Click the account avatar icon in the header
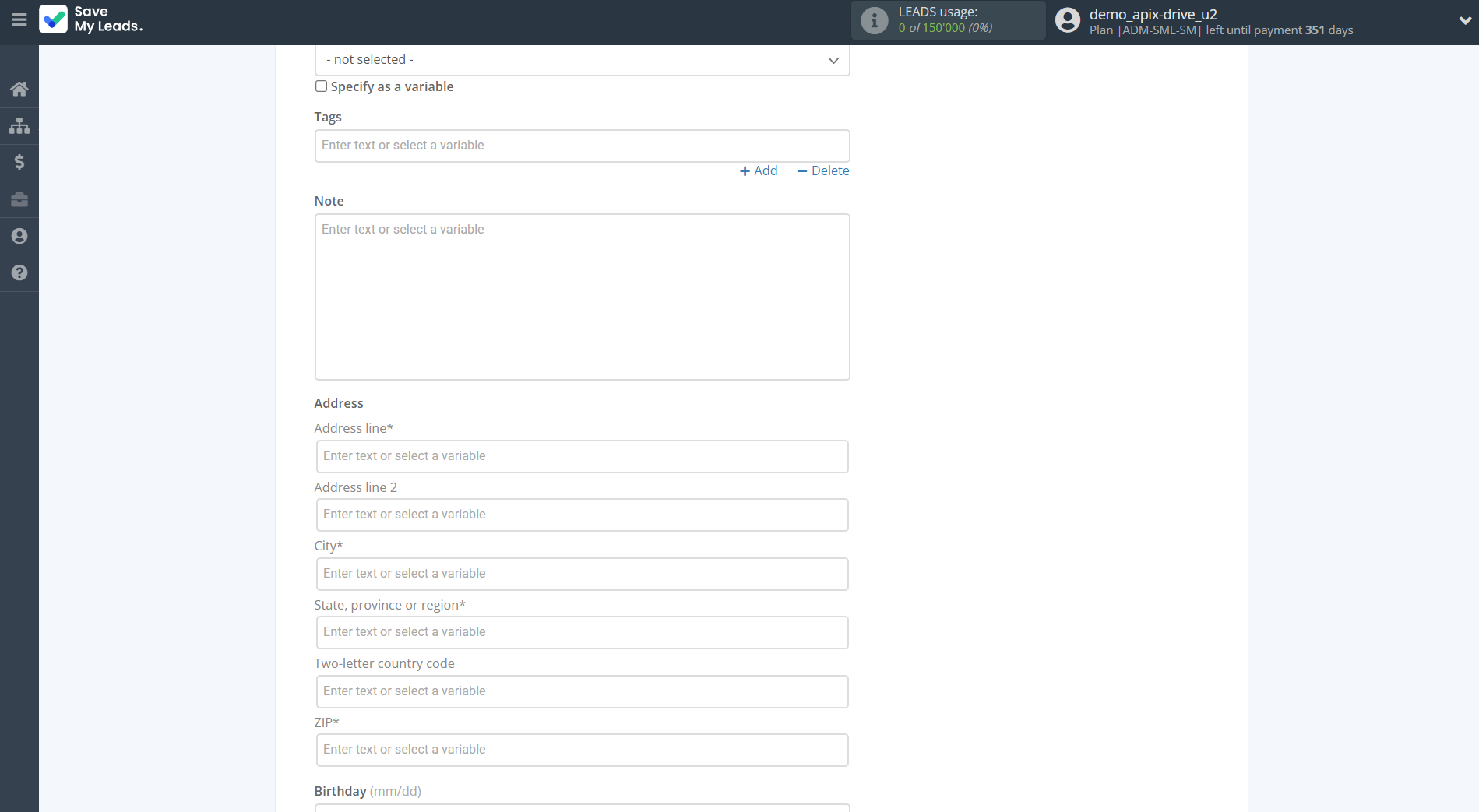The height and width of the screenshot is (812, 1479). (x=1067, y=20)
